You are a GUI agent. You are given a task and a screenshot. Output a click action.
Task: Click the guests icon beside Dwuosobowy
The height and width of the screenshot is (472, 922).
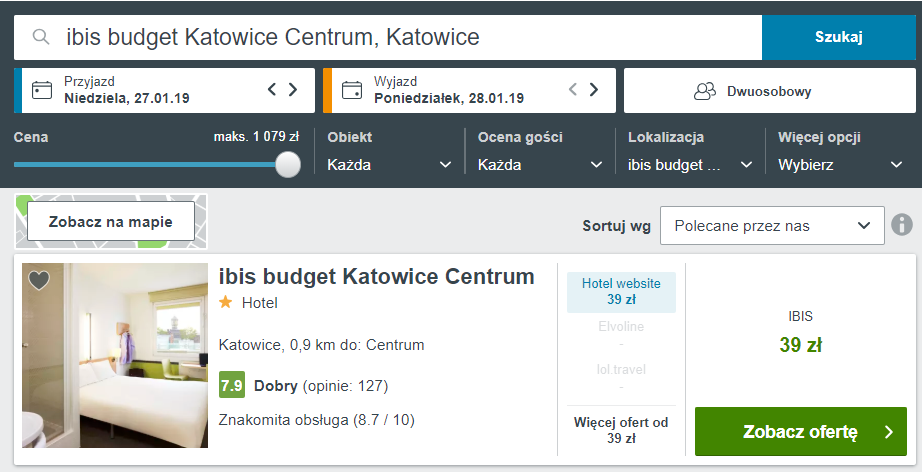tap(705, 91)
